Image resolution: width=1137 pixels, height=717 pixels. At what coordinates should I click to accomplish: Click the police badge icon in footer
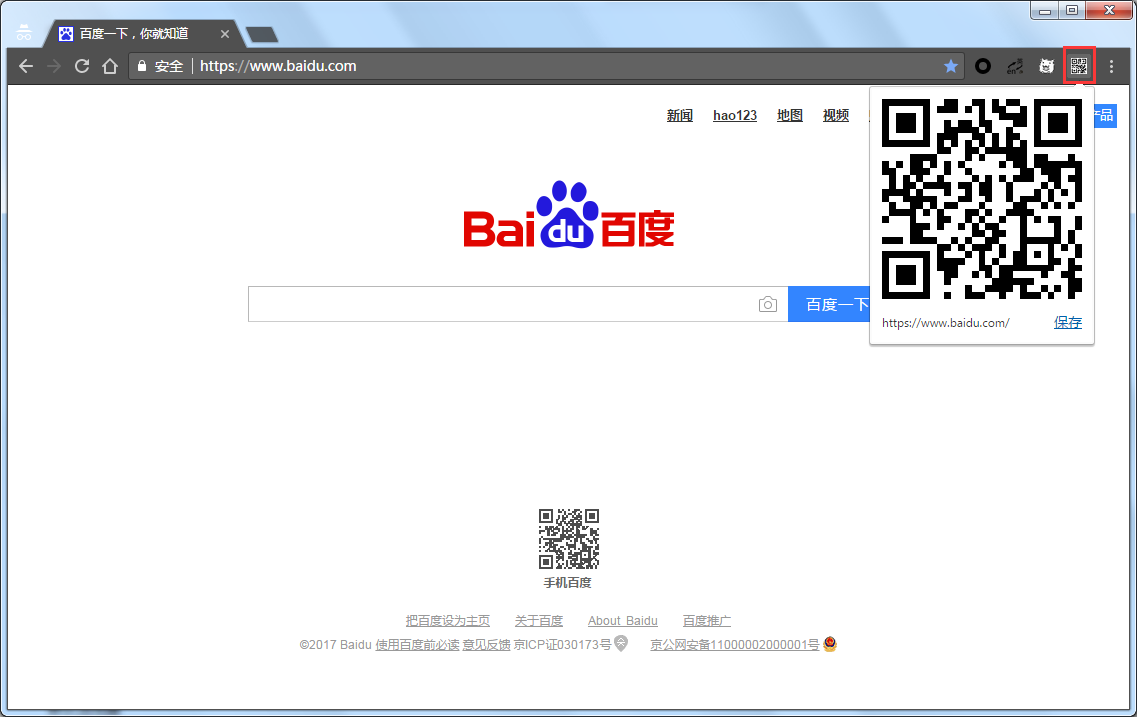[830, 643]
